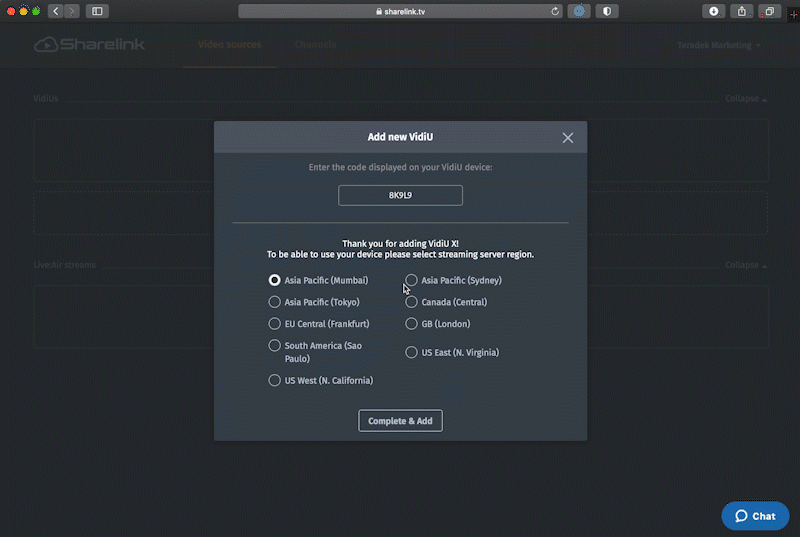Show all tabs overview

click(x=770, y=11)
